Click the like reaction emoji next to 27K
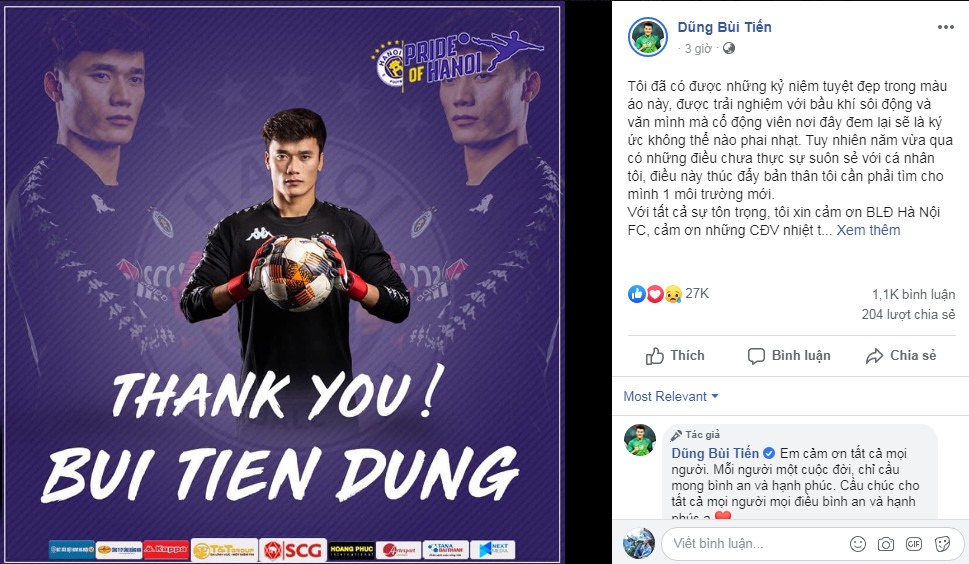The height and width of the screenshot is (564, 969). pyautogui.click(x=636, y=294)
